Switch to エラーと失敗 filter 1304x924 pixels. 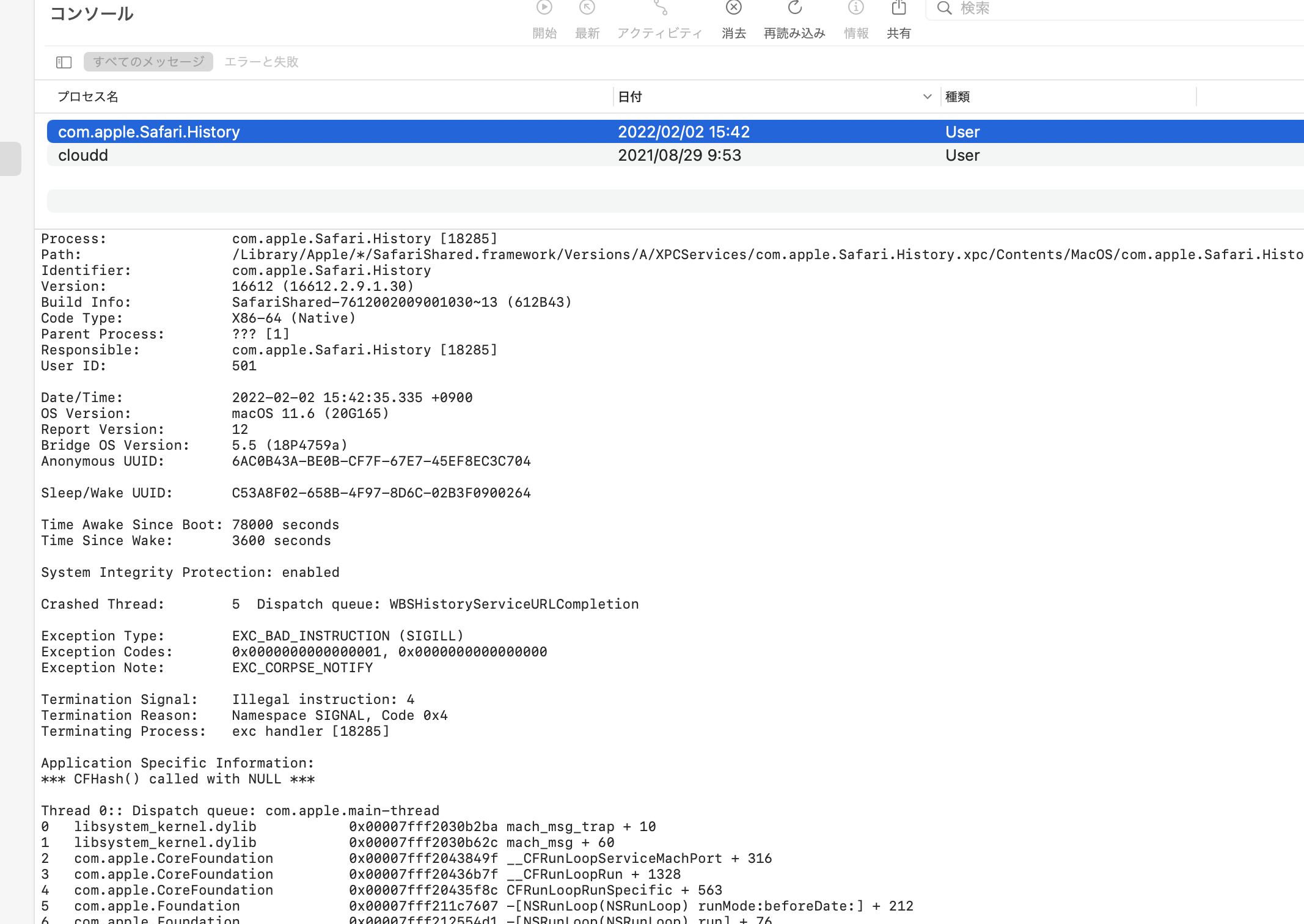[261, 62]
